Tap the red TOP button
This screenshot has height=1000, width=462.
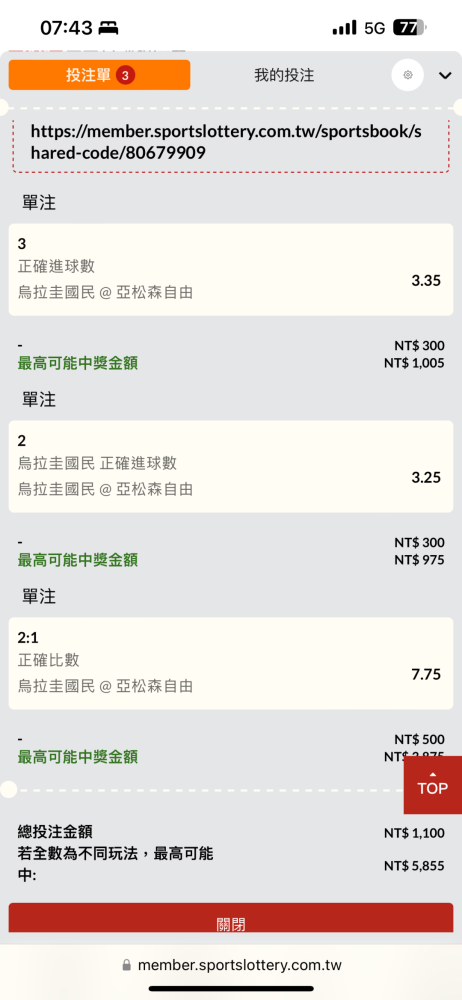(433, 785)
